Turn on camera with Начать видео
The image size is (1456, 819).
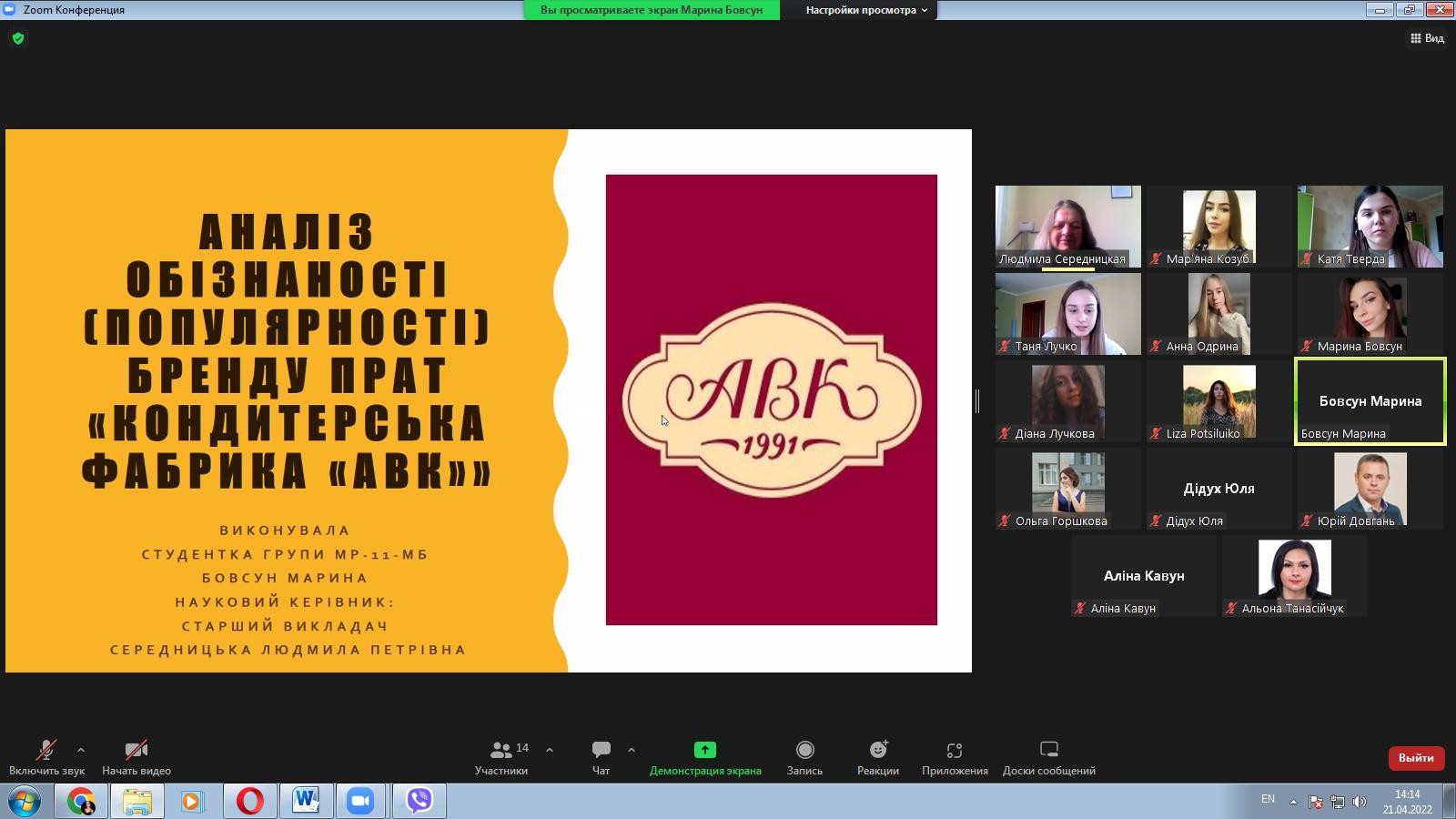(136, 751)
